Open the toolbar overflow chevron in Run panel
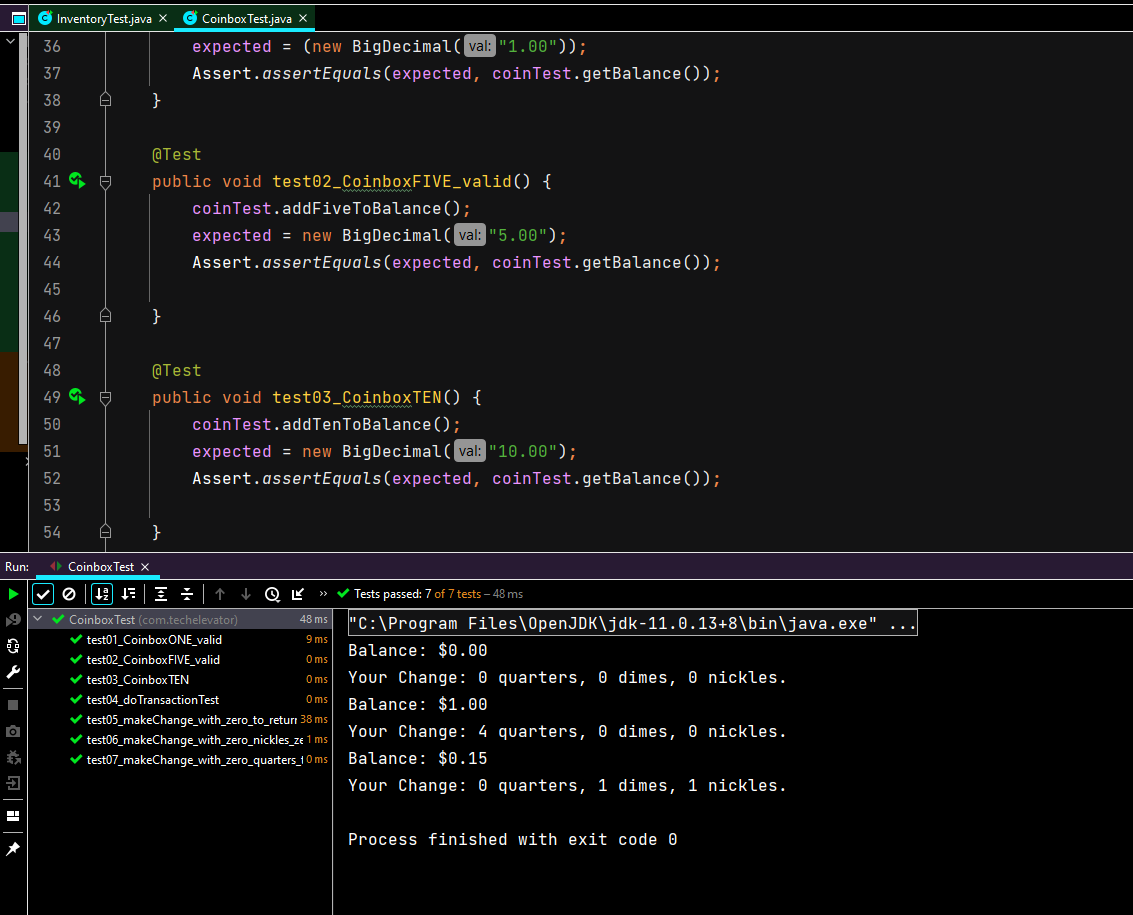Screen dimensions: 1133x915 (x=322, y=593)
